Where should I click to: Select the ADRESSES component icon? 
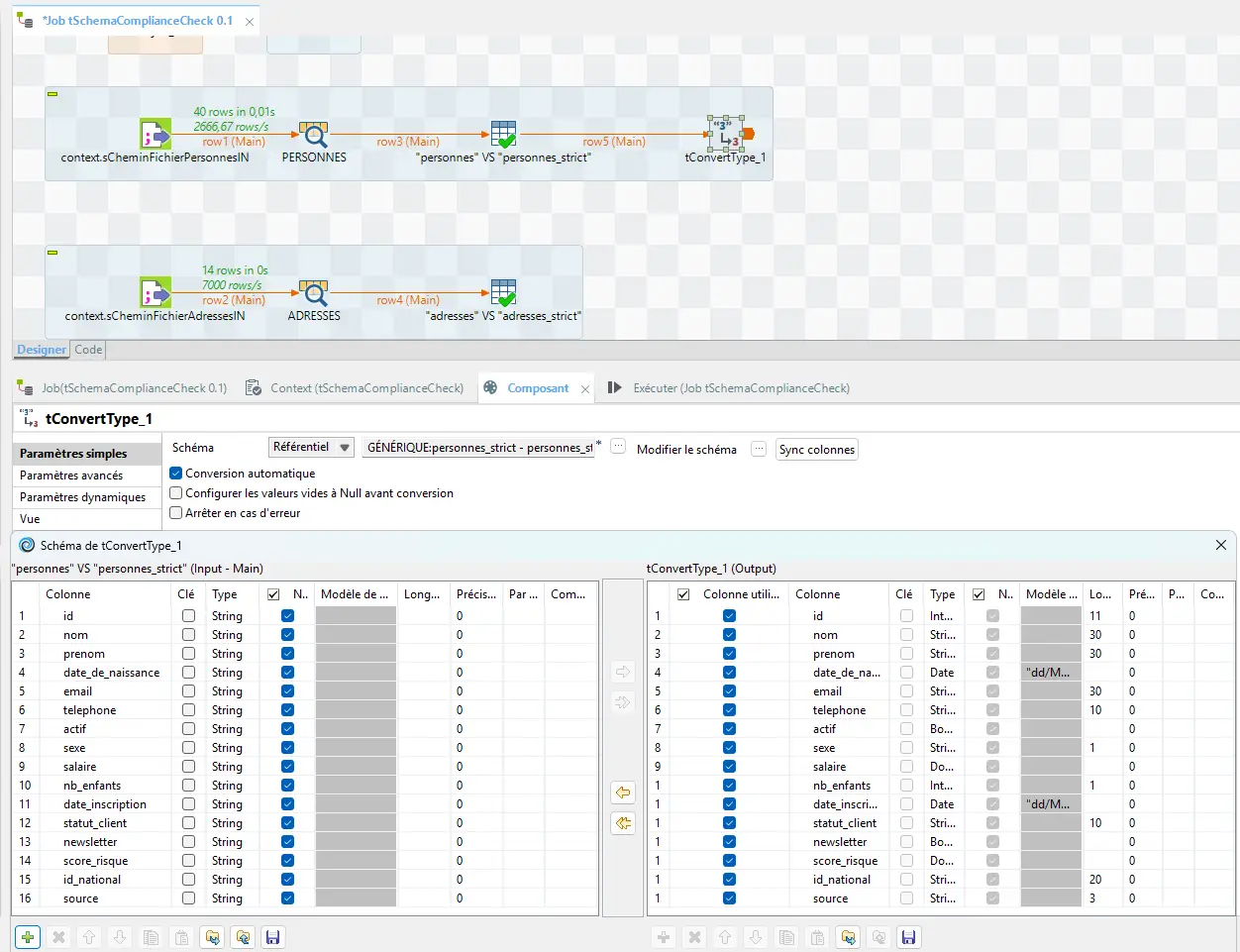tap(314, 293)
